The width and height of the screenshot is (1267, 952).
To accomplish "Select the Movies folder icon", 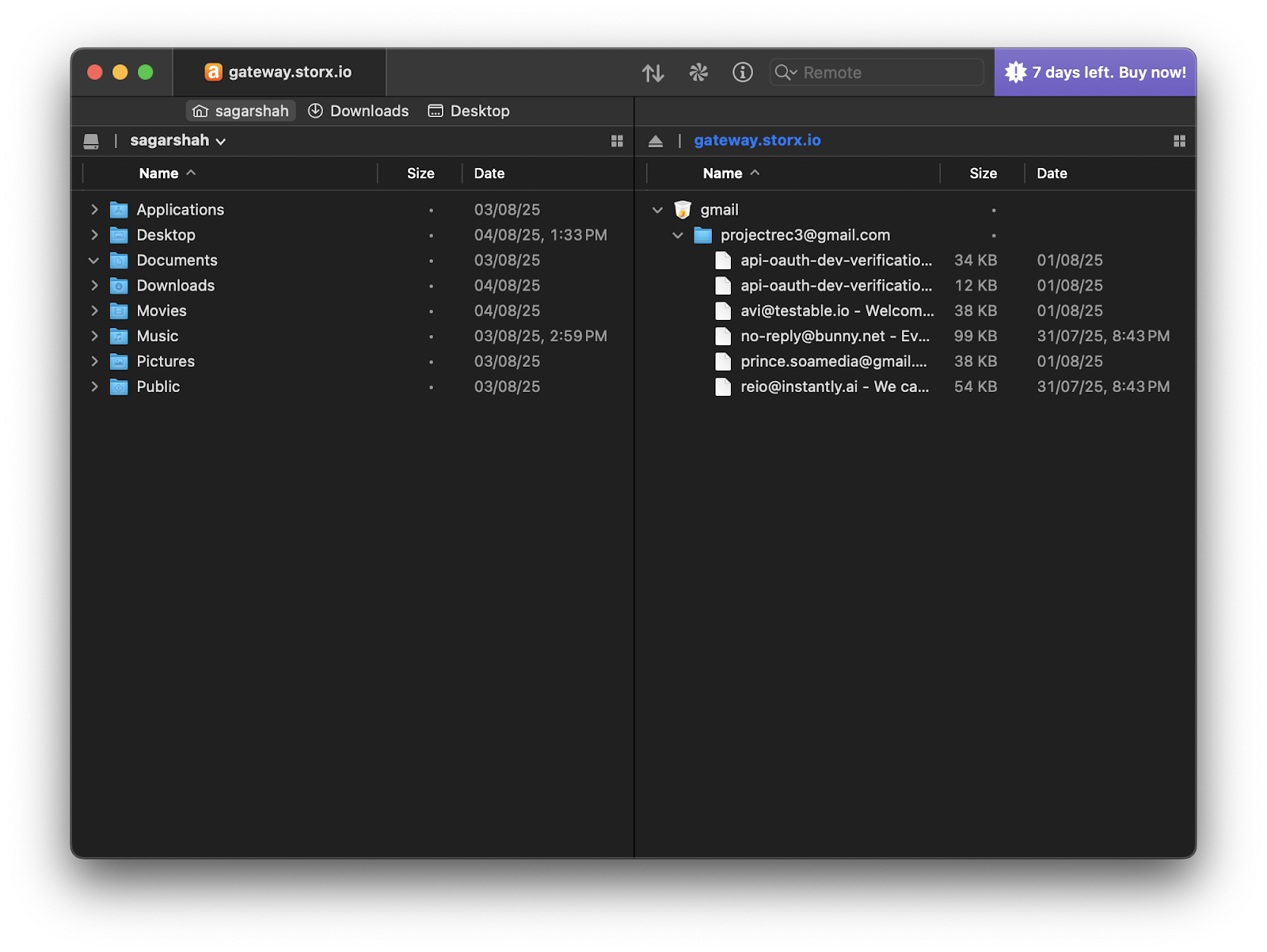I will tap(119, 311).
